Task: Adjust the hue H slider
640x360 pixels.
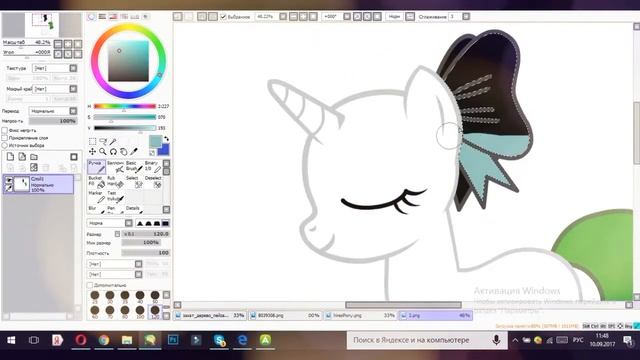Action: coord(125,106)
